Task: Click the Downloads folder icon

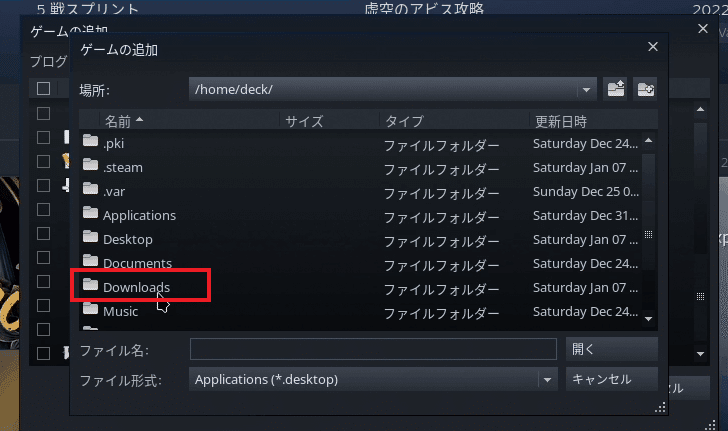Action: 91,285
